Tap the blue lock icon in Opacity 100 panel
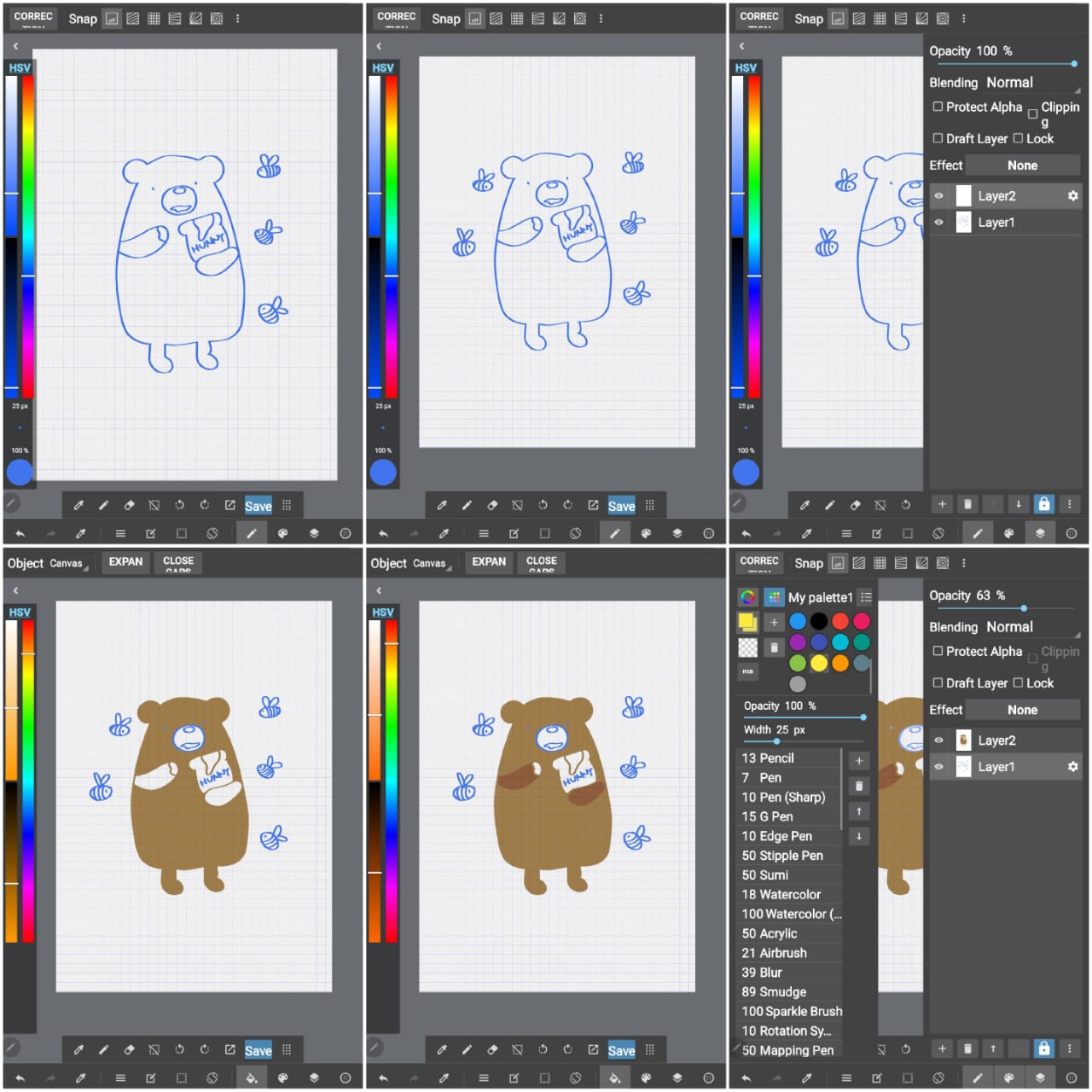Image resolution: width=1092 pixels, height=1092 pixels. [x=1044, y=504]
